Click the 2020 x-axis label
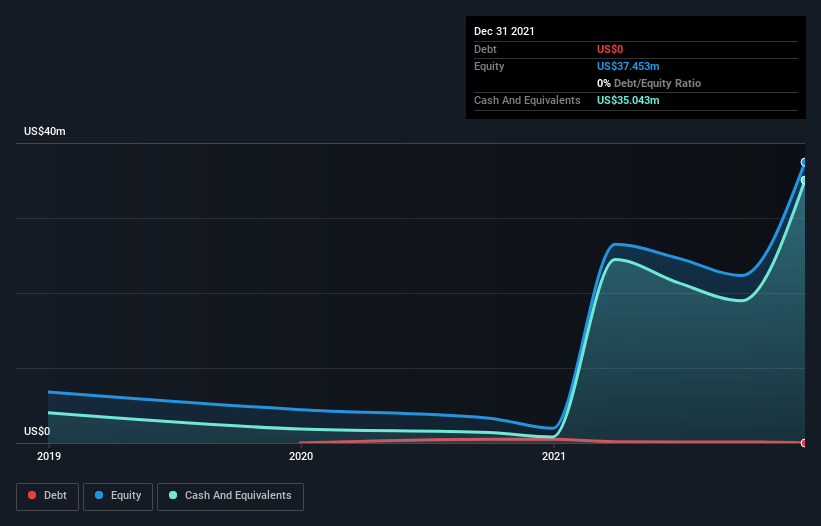 click(301, 456)
